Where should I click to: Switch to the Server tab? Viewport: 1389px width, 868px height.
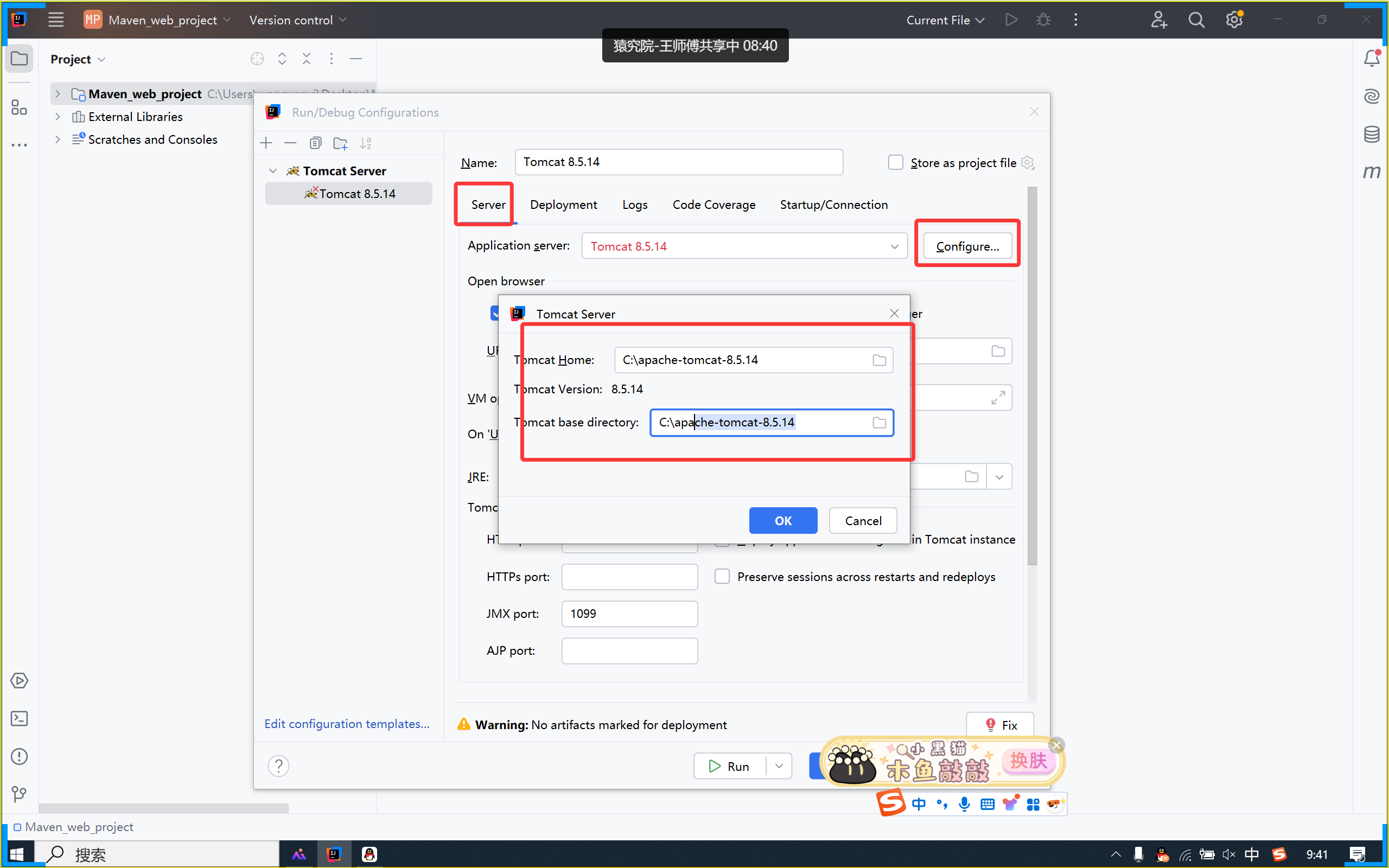click(488, 205)
